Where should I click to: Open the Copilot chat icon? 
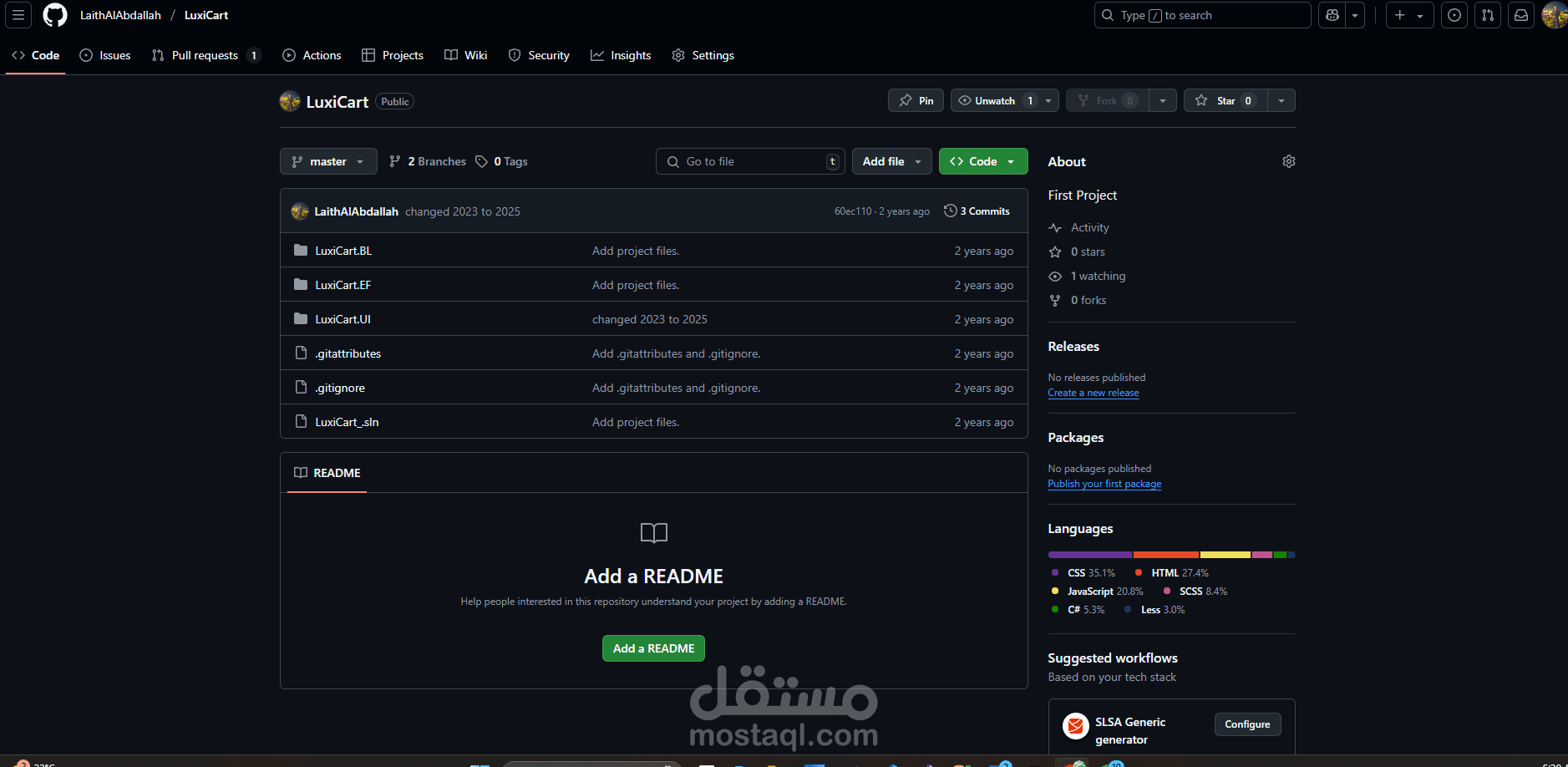tap(1332, 15)
